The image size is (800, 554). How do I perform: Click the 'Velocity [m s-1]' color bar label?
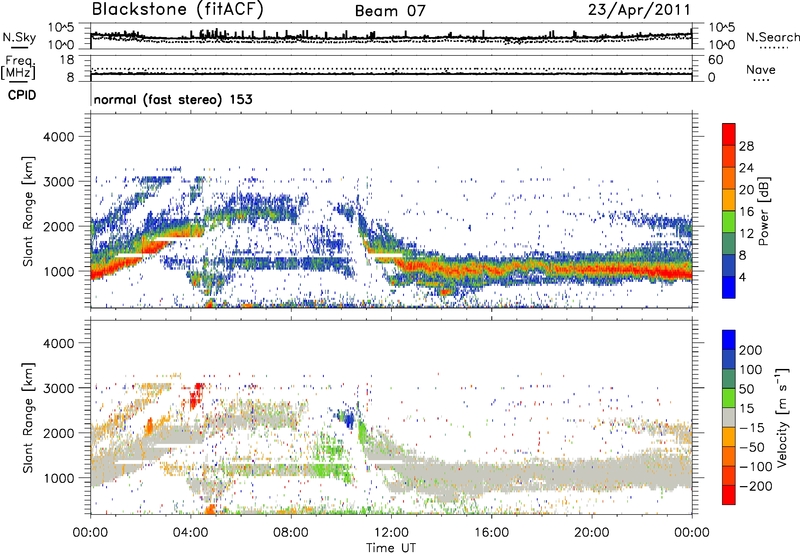tap(783, 417)
